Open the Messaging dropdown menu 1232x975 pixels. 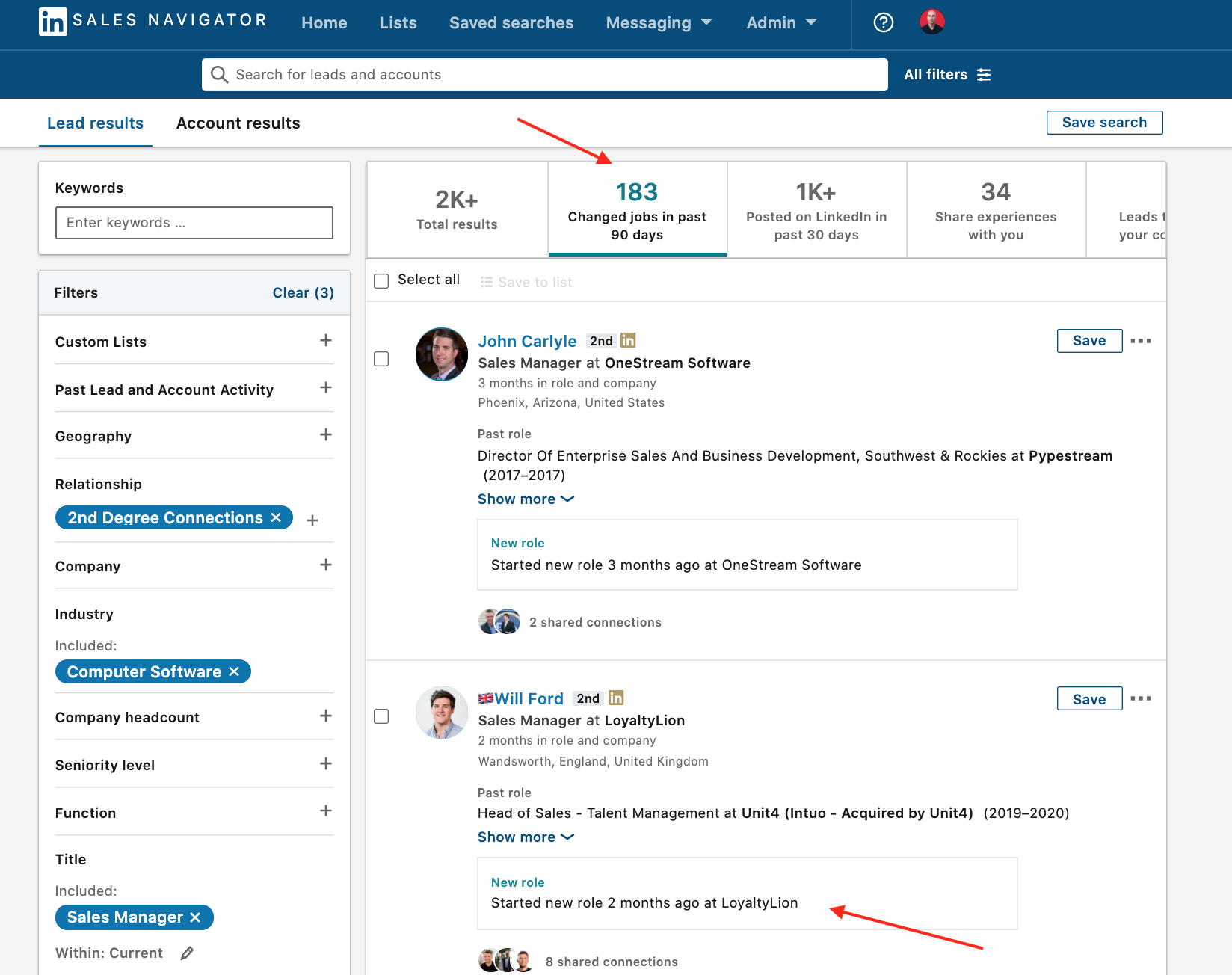coord(659,23)
